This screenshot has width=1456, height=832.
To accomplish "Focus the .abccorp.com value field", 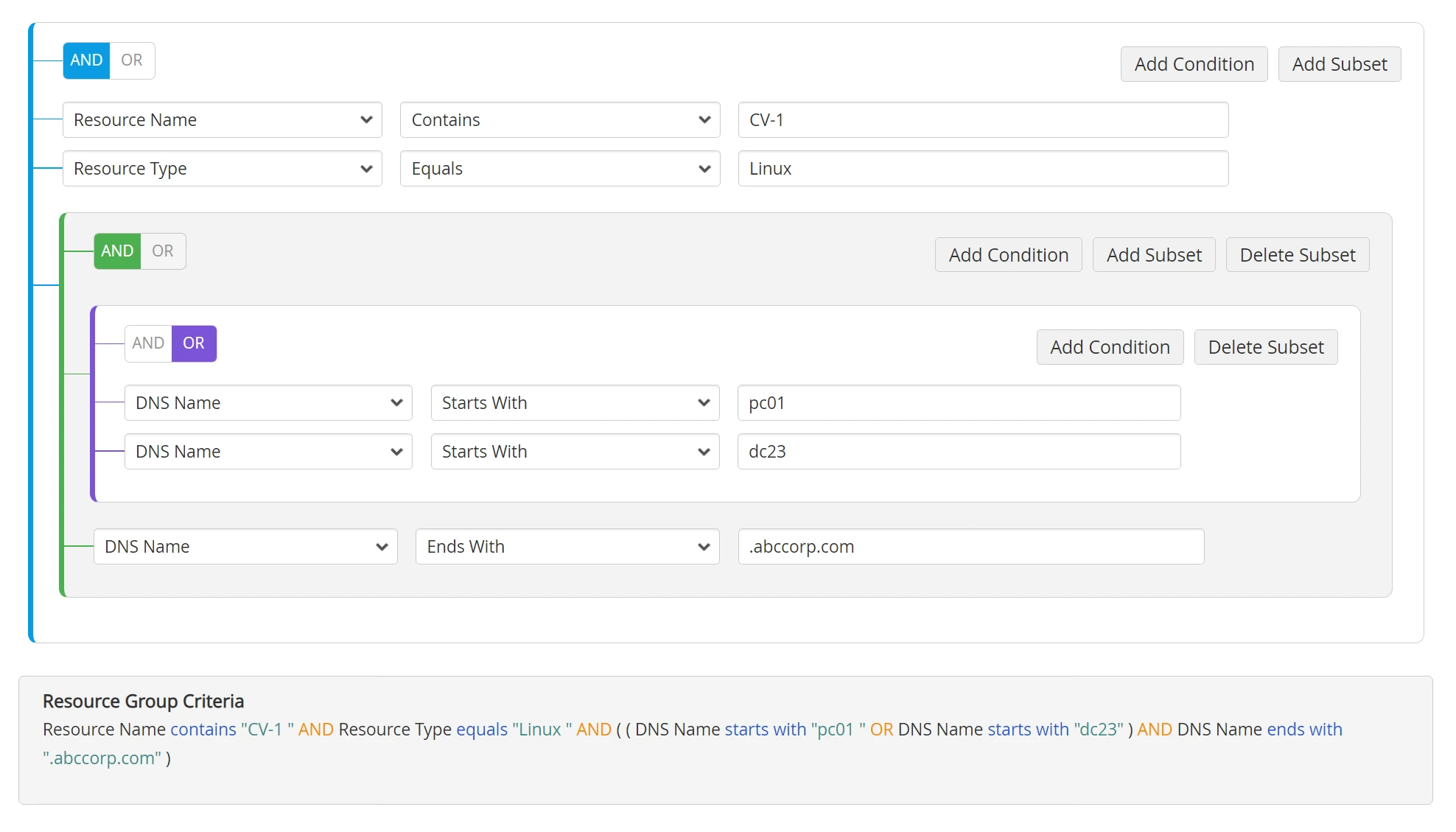I will (970, 547).
